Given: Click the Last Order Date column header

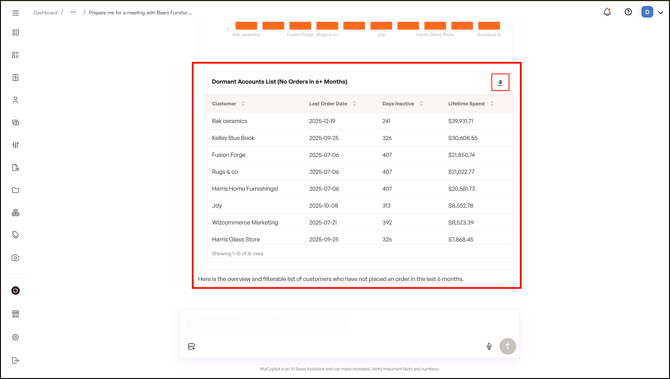Looking at the screenshot, I should (x=328, y=104).
